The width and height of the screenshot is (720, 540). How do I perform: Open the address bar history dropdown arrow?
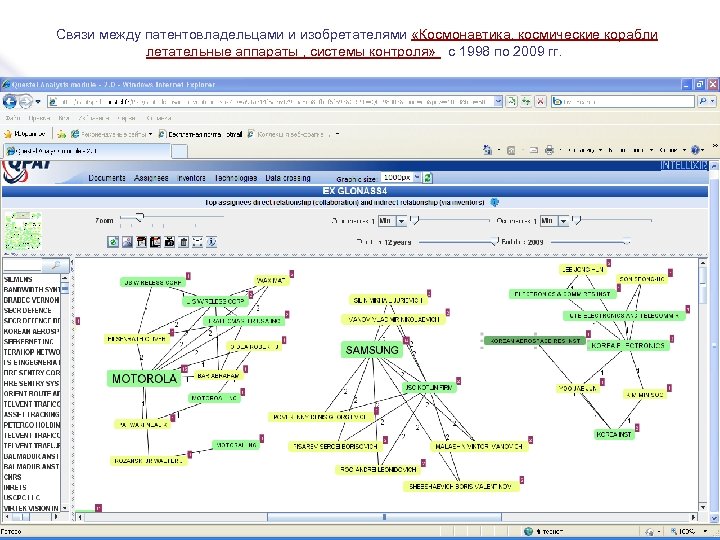[x=498, y=101]
